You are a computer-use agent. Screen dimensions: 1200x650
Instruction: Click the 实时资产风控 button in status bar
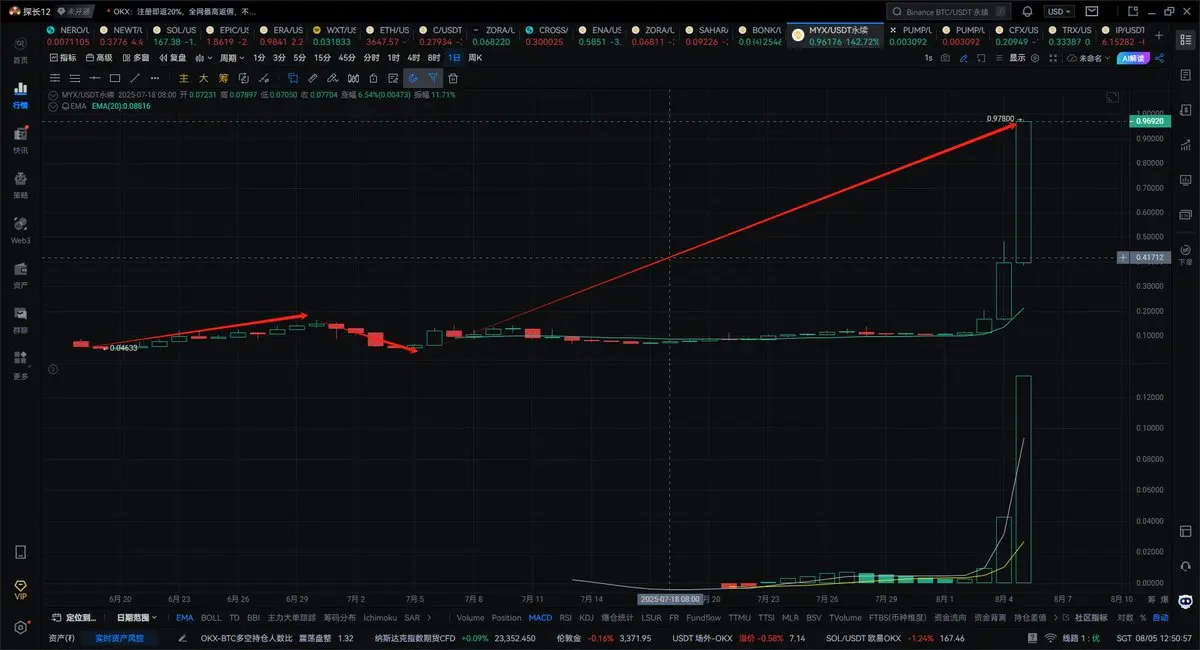coord(119,637)
